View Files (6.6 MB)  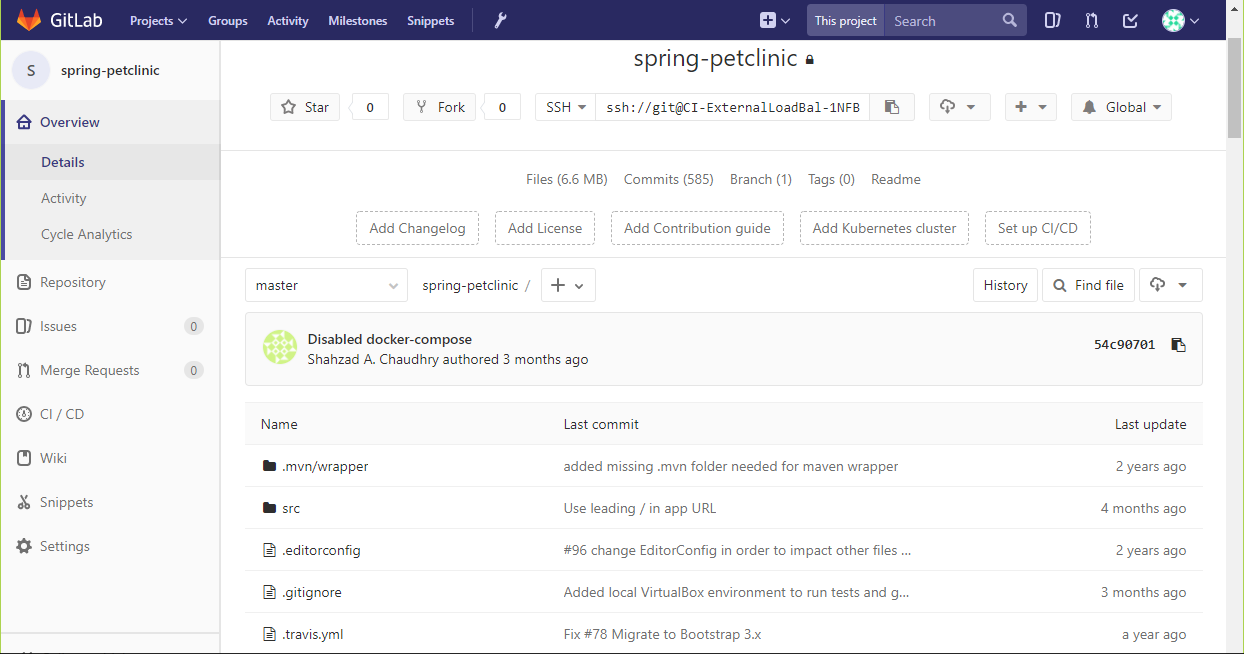566,179
